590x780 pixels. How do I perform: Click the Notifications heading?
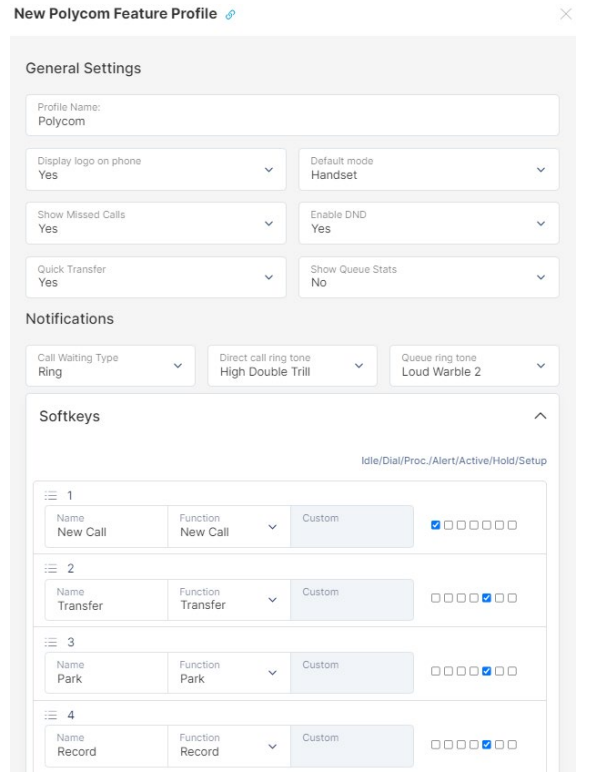pos(70,319)
